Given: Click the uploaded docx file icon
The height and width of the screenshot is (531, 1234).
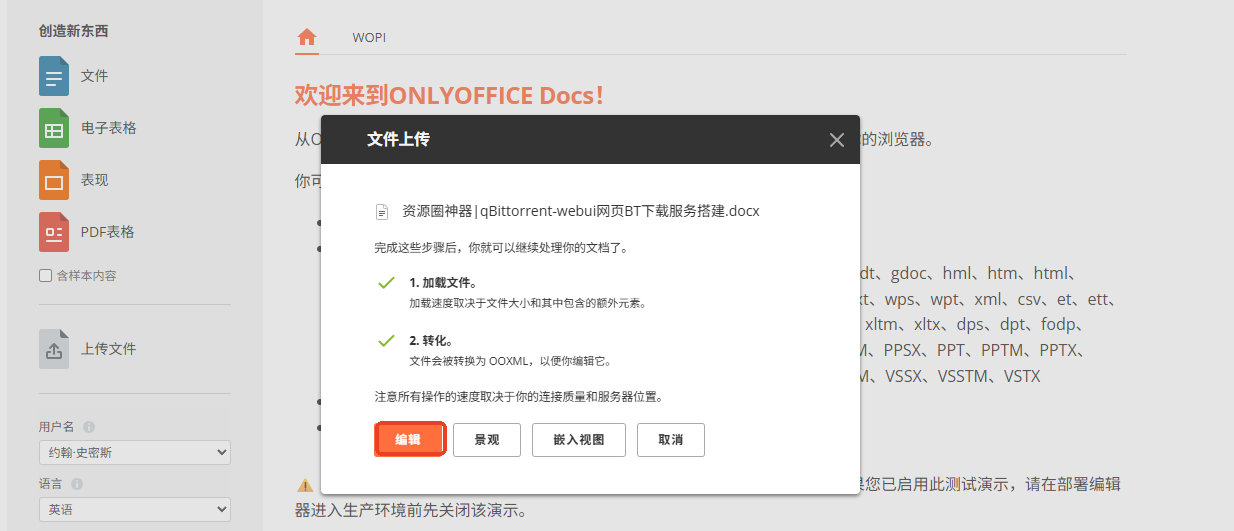Looking at the screenshot, I should [381, 212].
